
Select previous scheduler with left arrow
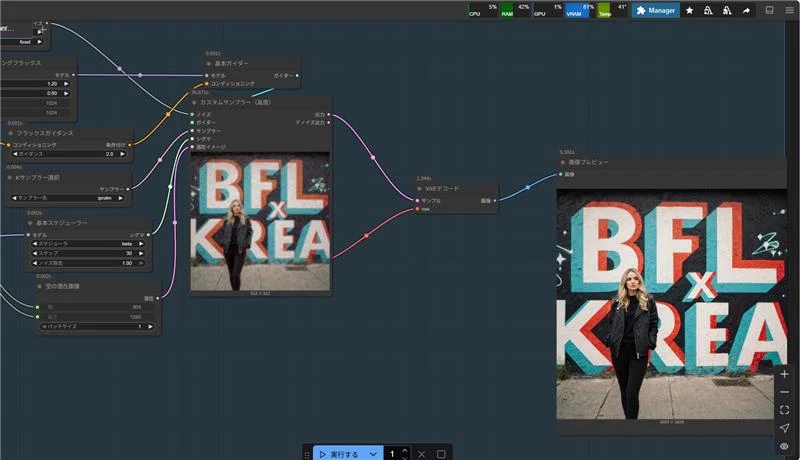pyautogui.click(x=35, y=244)
